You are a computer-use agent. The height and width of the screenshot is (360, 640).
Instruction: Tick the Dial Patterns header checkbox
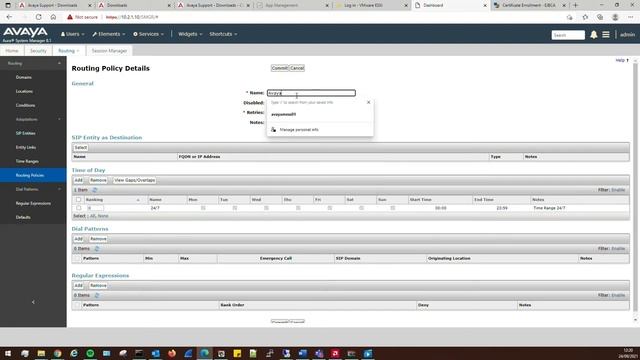[78, 258]
